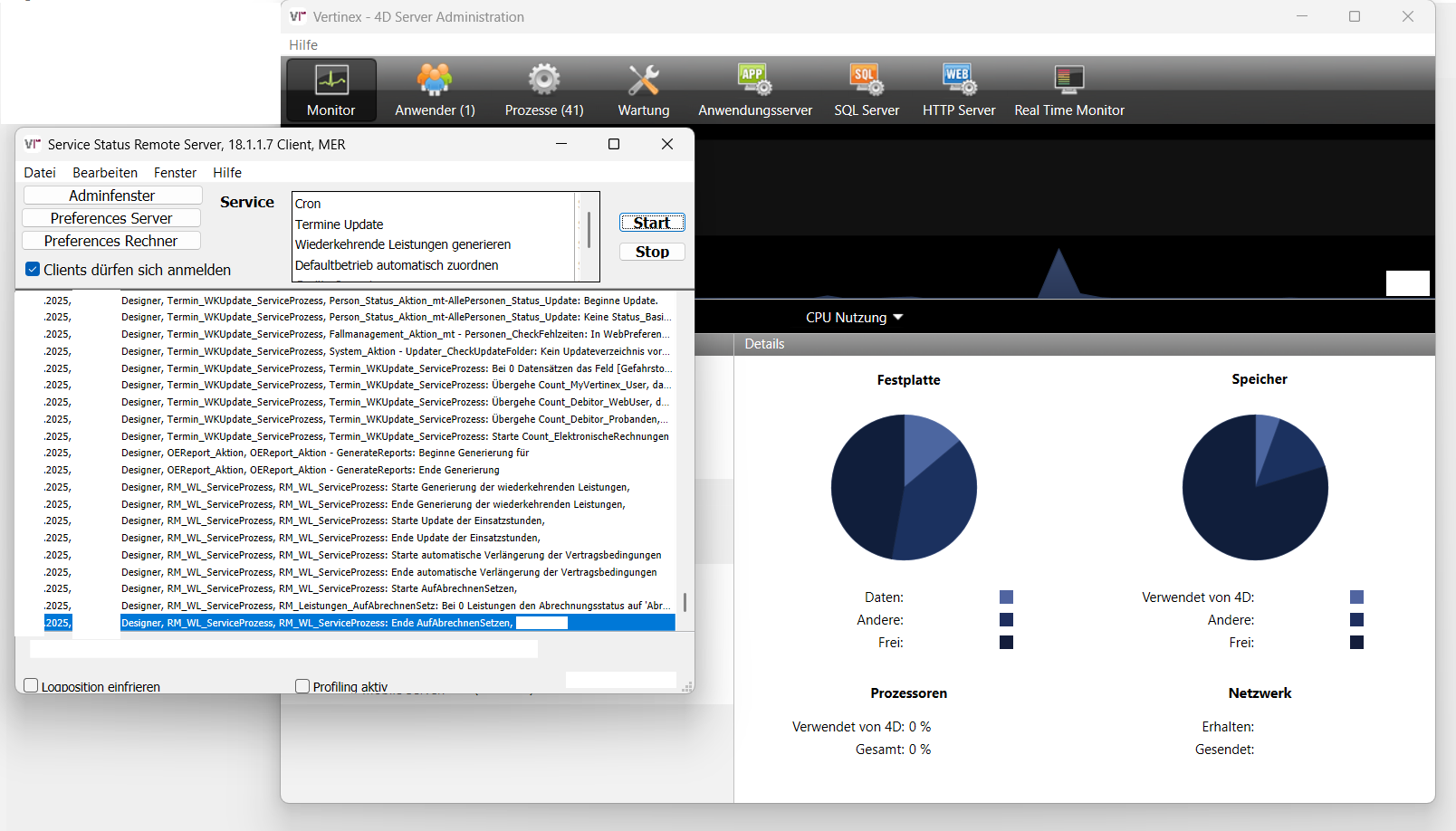The width and height of the screenshot is (1456, 831).
Task: Uncheck Clients dürfen sich anmelden checkbox
Action: click(33, 270)
